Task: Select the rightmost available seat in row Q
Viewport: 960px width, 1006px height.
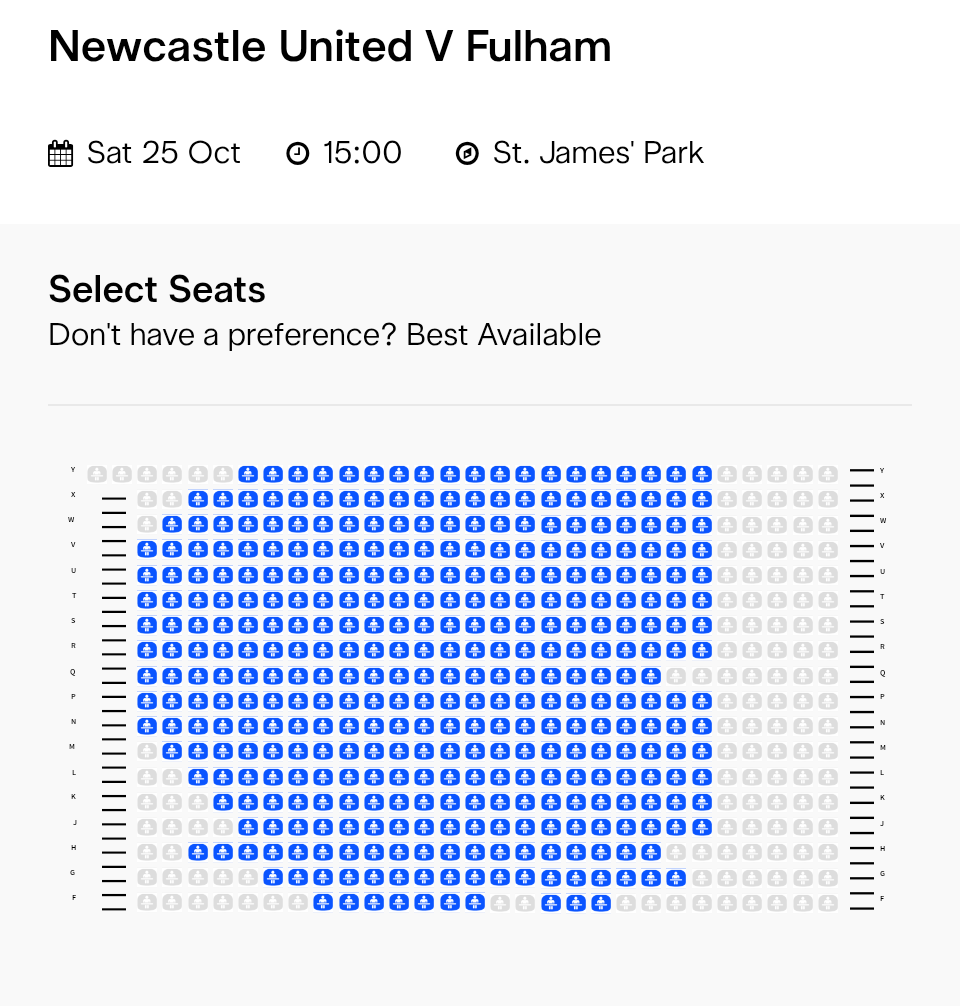Action: [651, 676]
